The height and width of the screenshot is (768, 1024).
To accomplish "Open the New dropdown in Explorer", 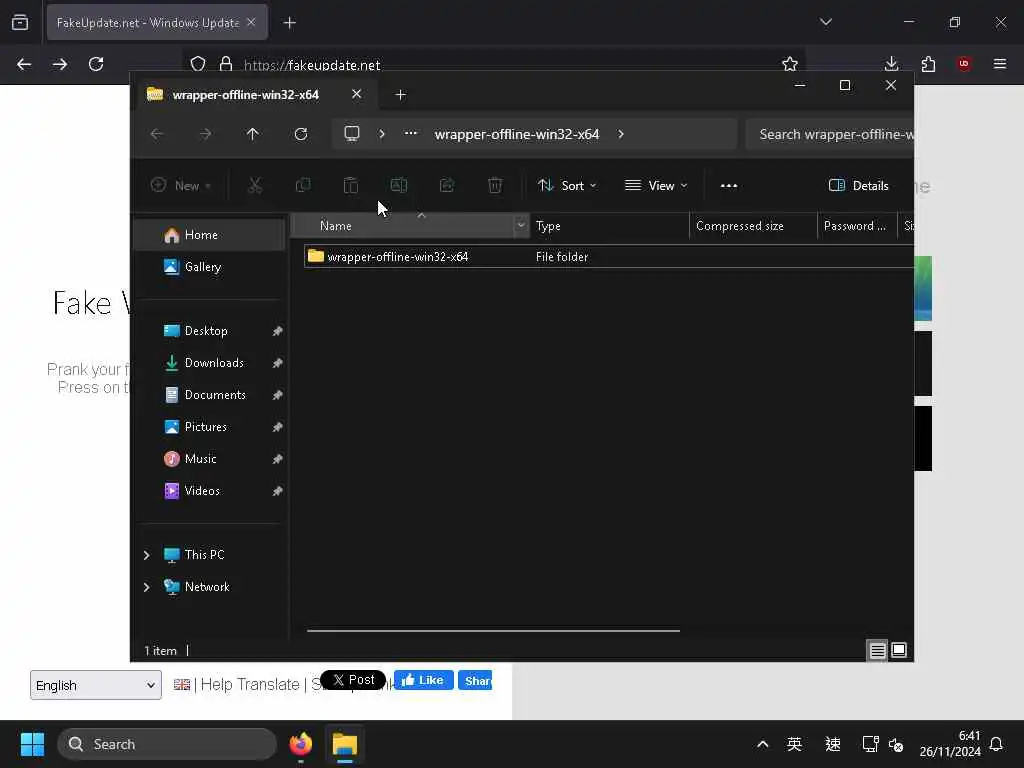I will (181, 185).
